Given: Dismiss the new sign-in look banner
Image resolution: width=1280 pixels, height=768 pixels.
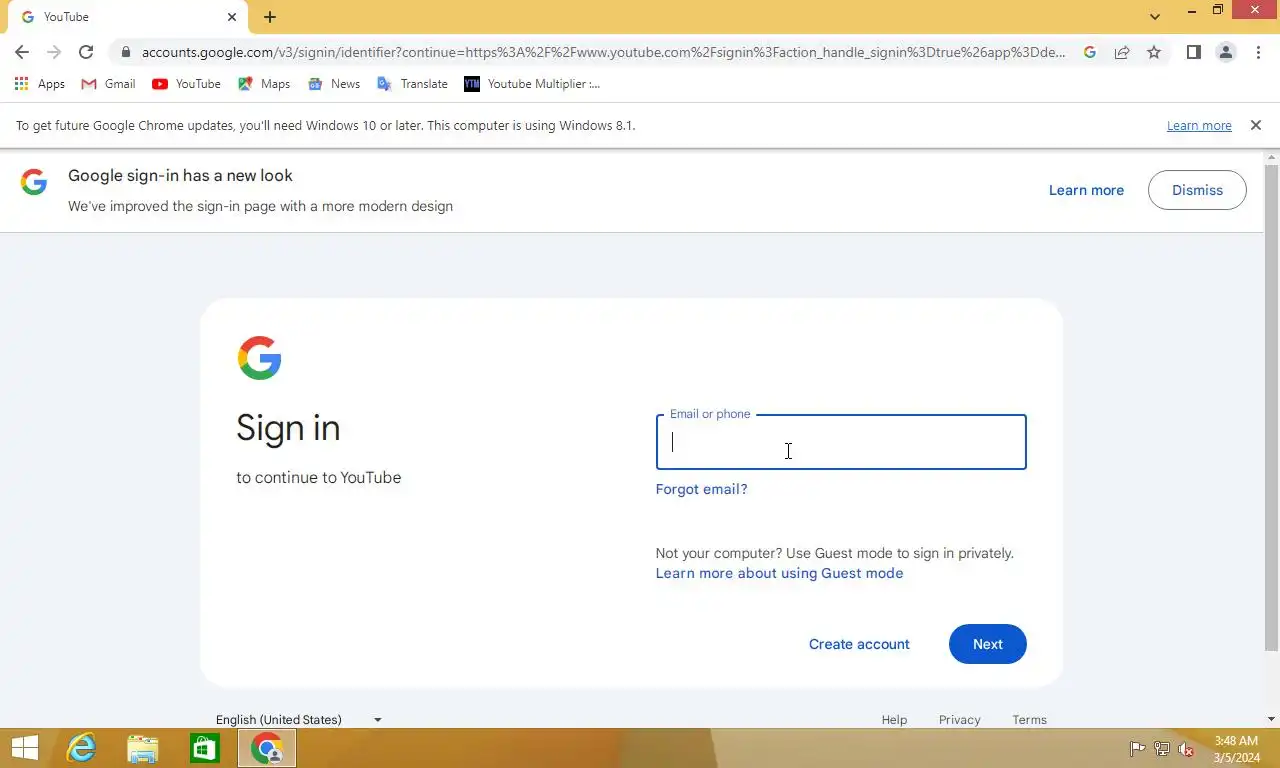Looking at the screenshot, I should (1197, 190).
